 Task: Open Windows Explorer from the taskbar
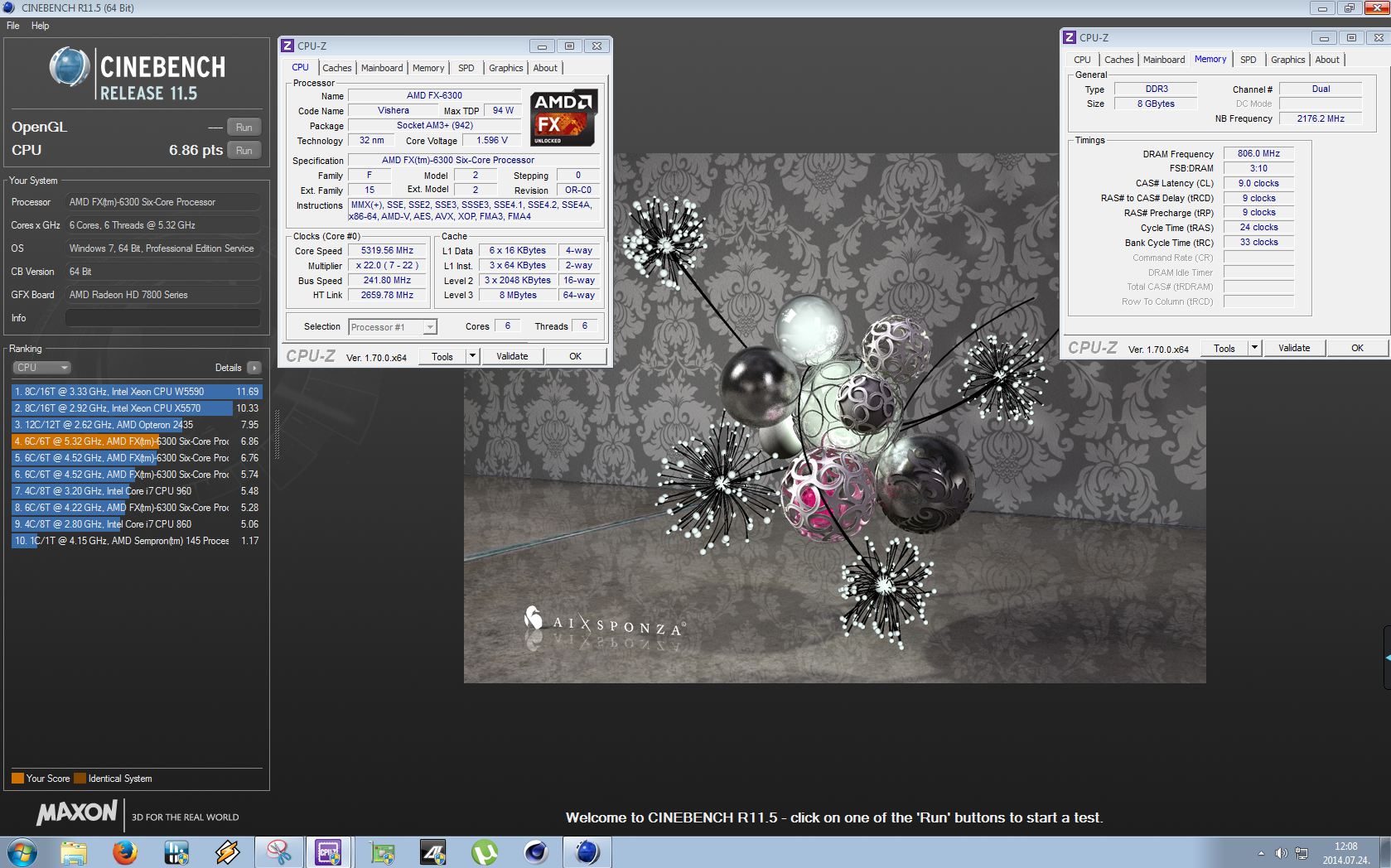point(74,852)
